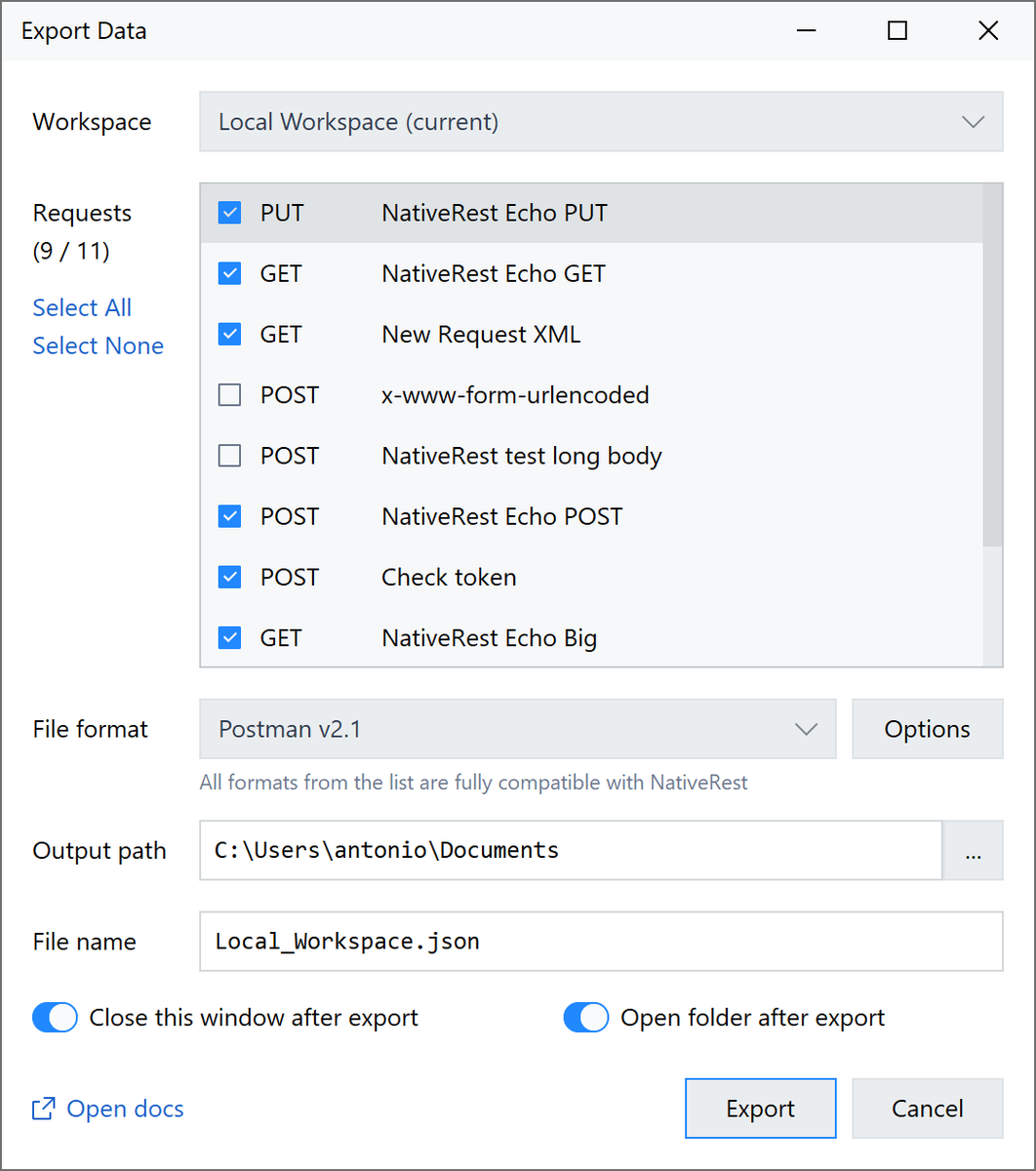Click the Cancel button
This screenshot has width=1036, height=1171.
(928, 1109)
